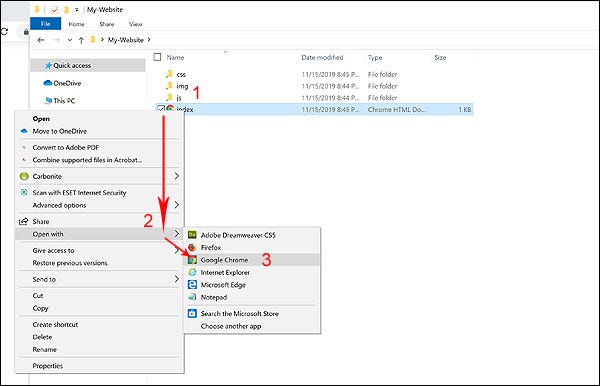
Task: Switch to the Home ribbon tab
Action: pyautogui.click(x=77, y=24)
